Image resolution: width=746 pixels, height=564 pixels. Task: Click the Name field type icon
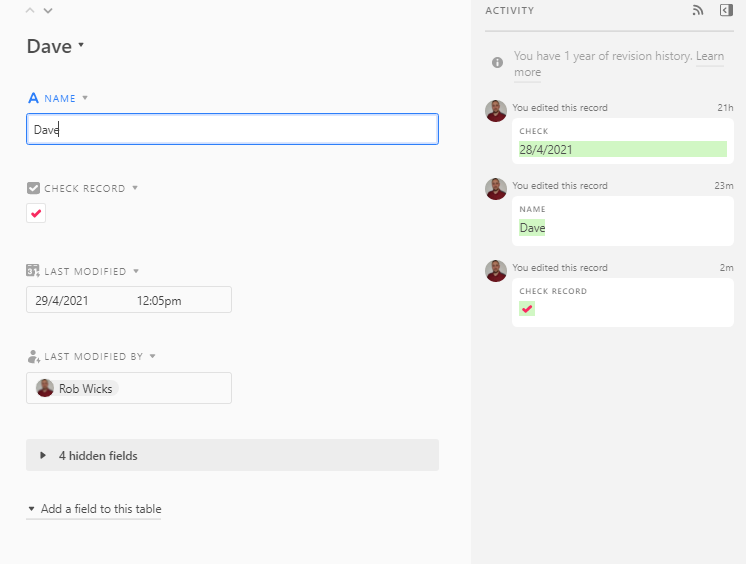33,98
